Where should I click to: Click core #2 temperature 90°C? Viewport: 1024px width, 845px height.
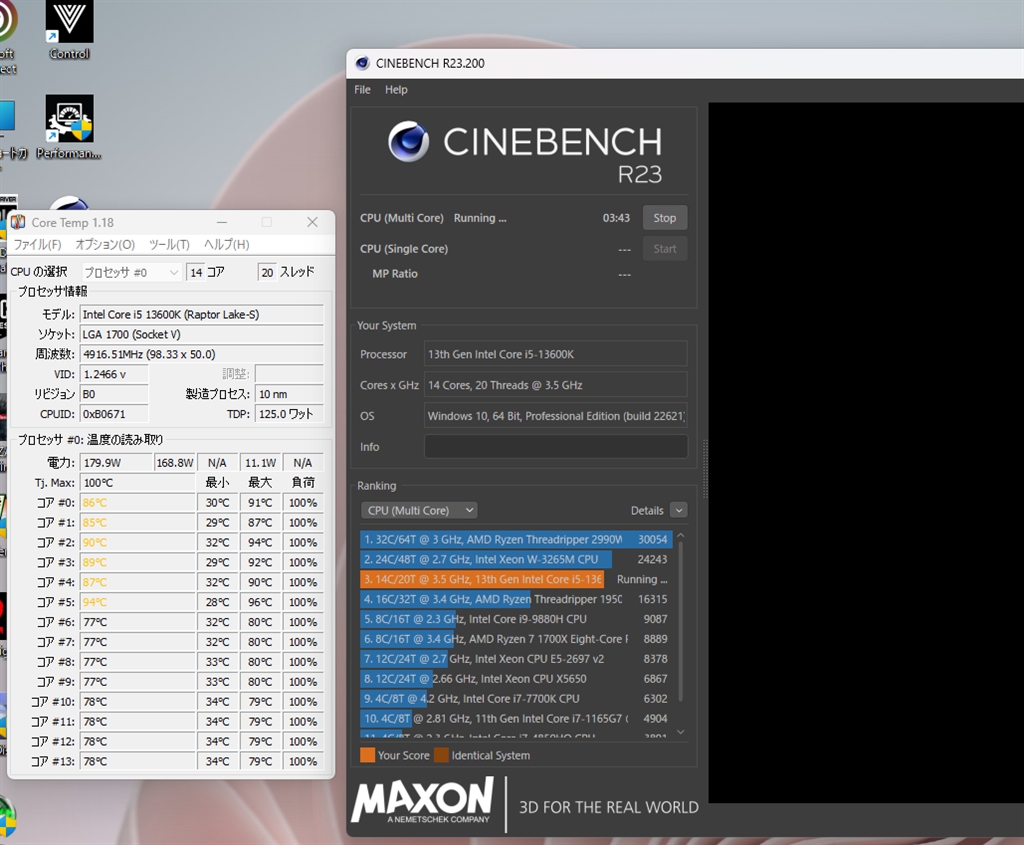138,543
